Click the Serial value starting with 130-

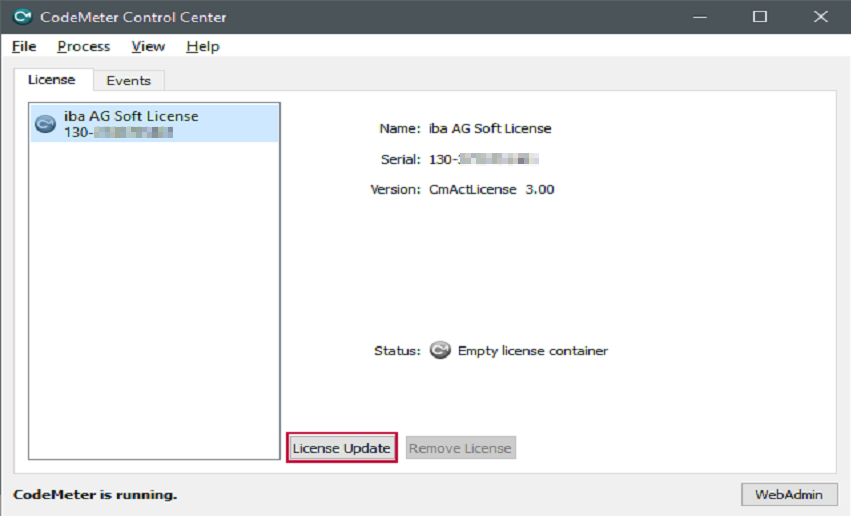pos(484,159)
